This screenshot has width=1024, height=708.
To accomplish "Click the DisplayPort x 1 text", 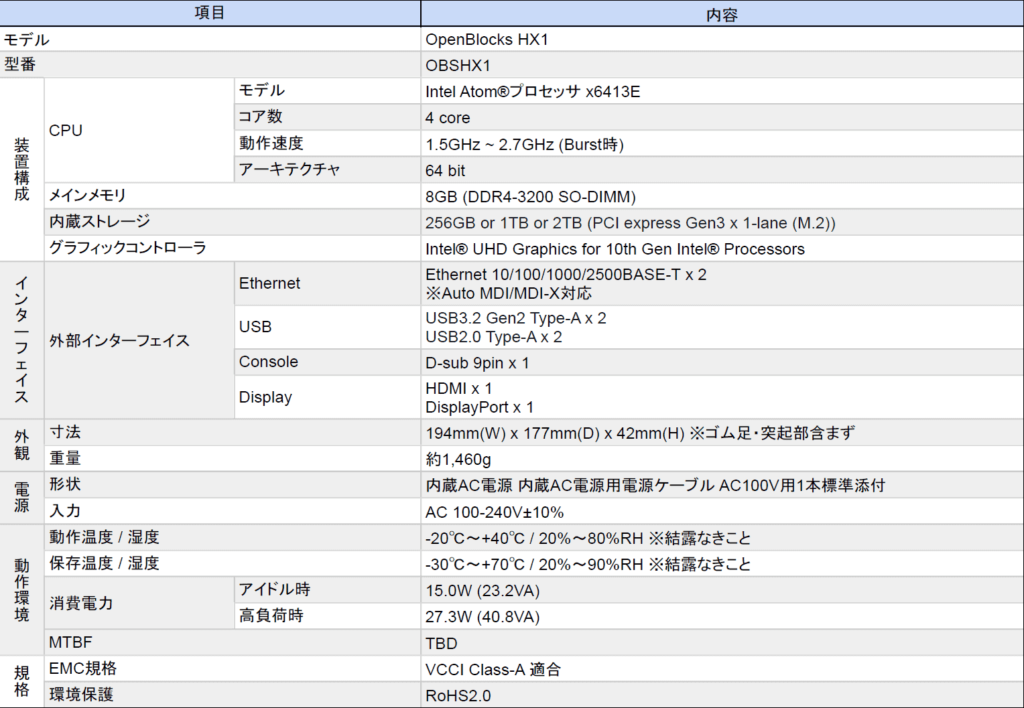I will [479, 407].
